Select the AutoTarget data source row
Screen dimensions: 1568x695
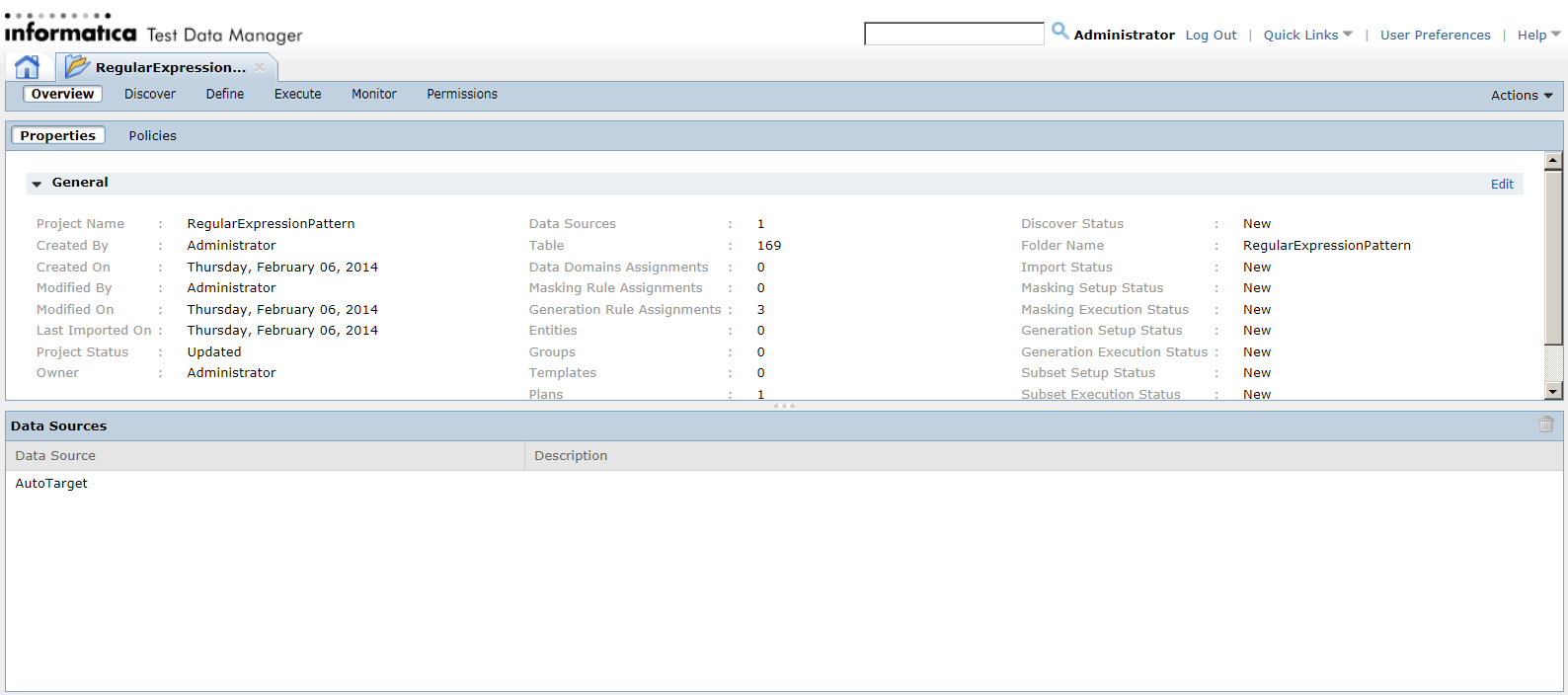784,484
